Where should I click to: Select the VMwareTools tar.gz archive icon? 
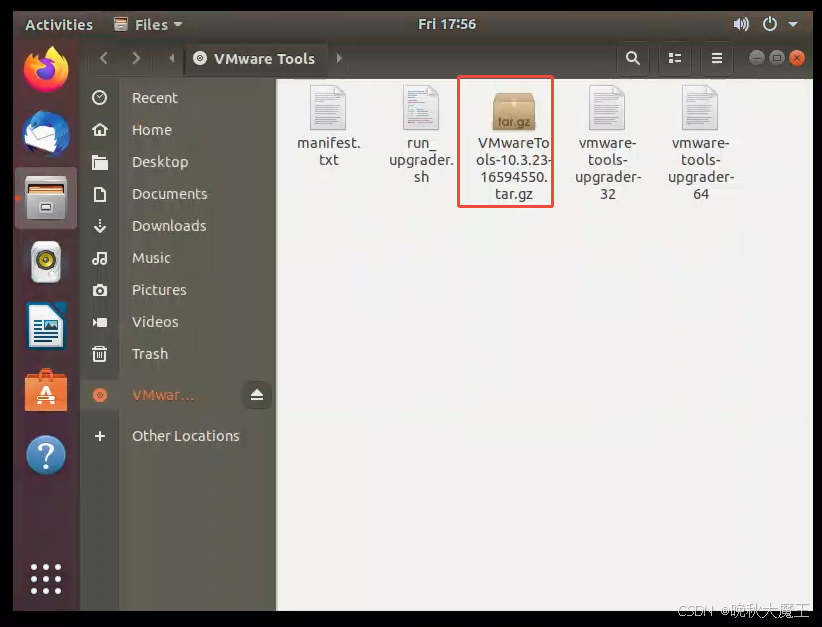coord(514,111)
